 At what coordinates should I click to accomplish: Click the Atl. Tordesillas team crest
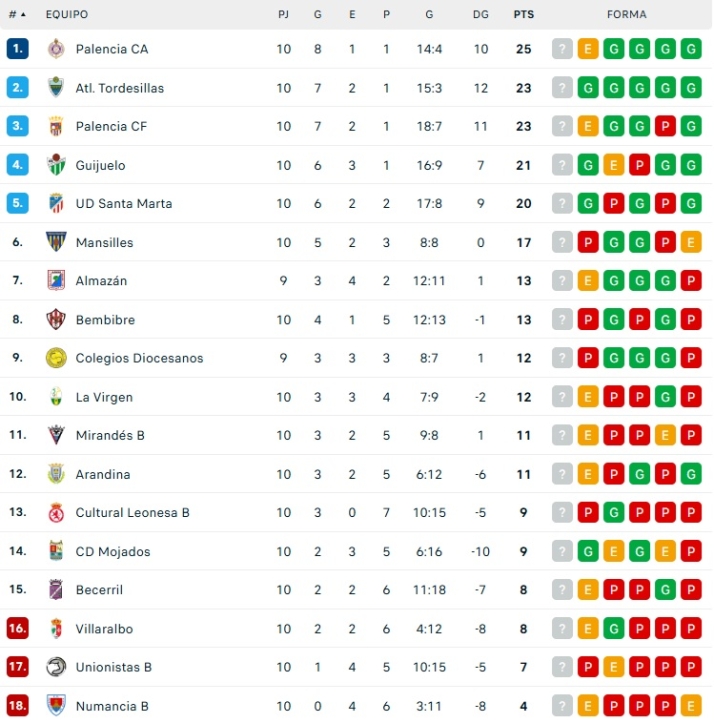pyautogui.click(x=56, y=88)
